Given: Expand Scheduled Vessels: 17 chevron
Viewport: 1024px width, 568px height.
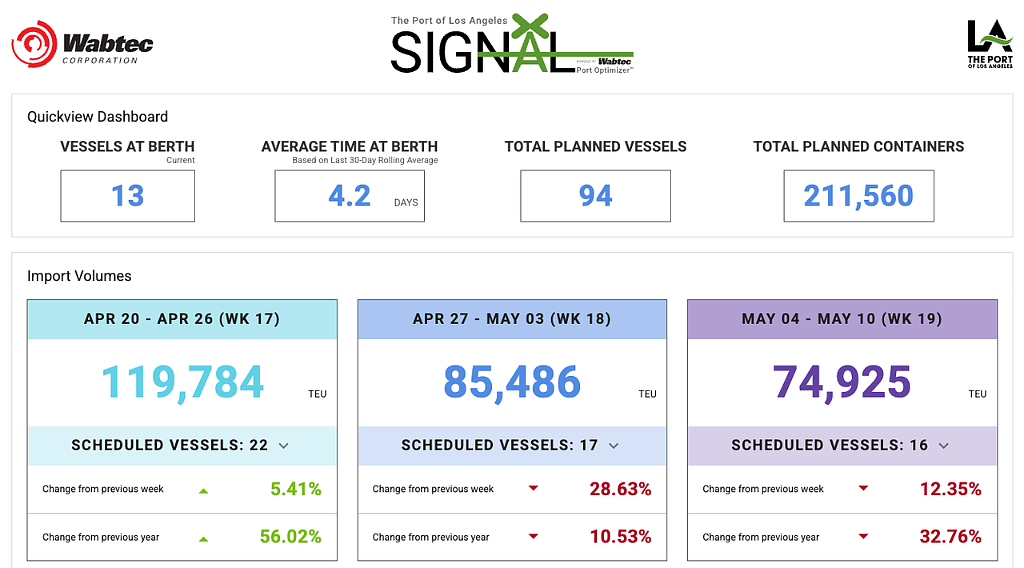Looking at the screenshot, I should click(x=614, y=446).
